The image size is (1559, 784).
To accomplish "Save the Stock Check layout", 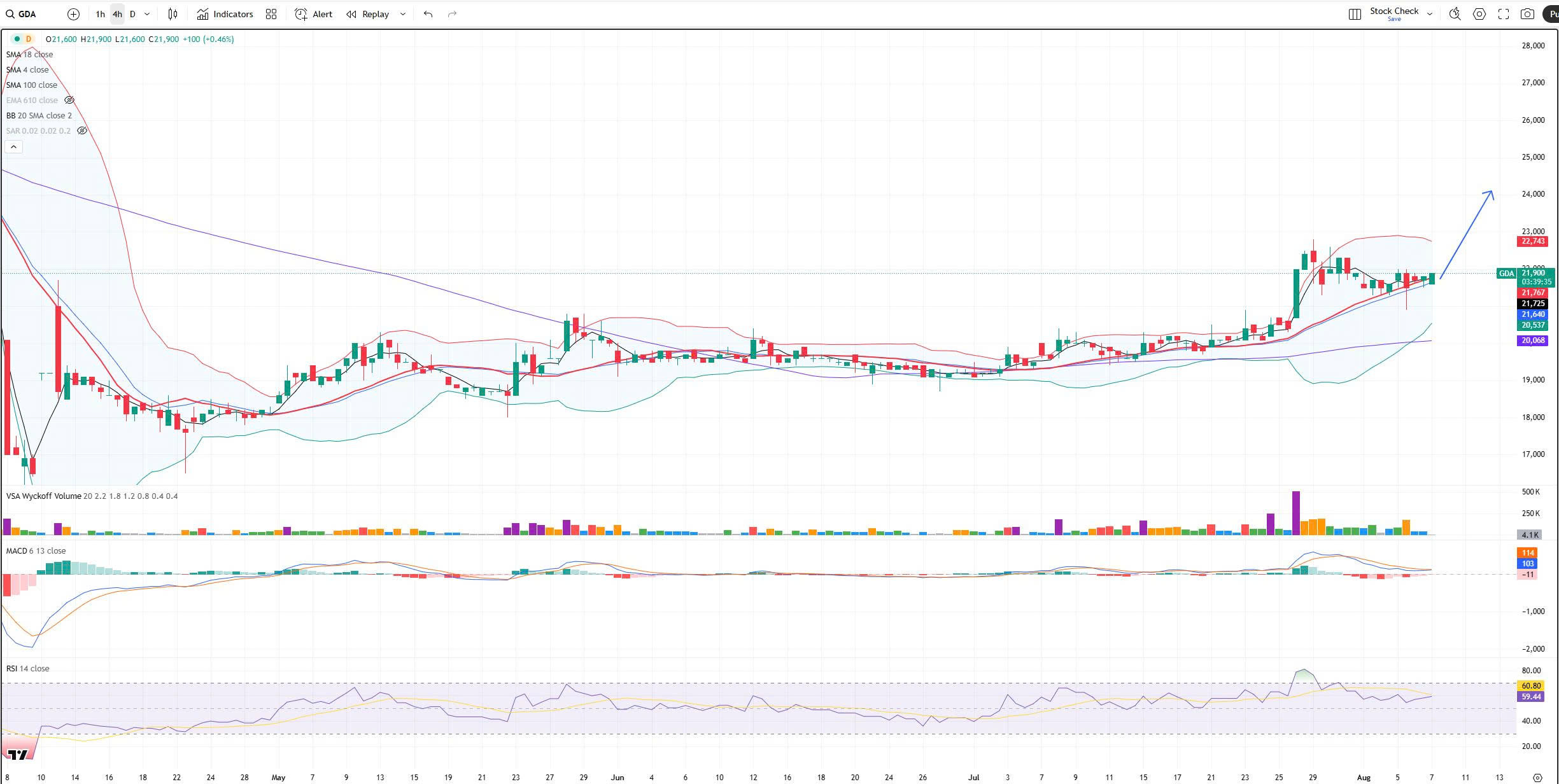I will (x=1394, y=19).
